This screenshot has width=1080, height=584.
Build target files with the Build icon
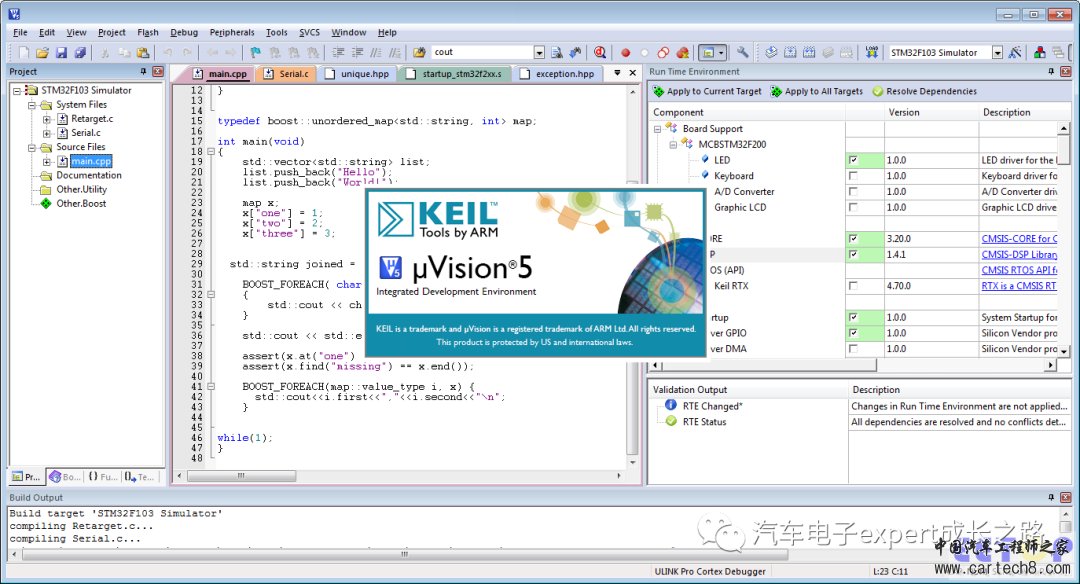790,52
